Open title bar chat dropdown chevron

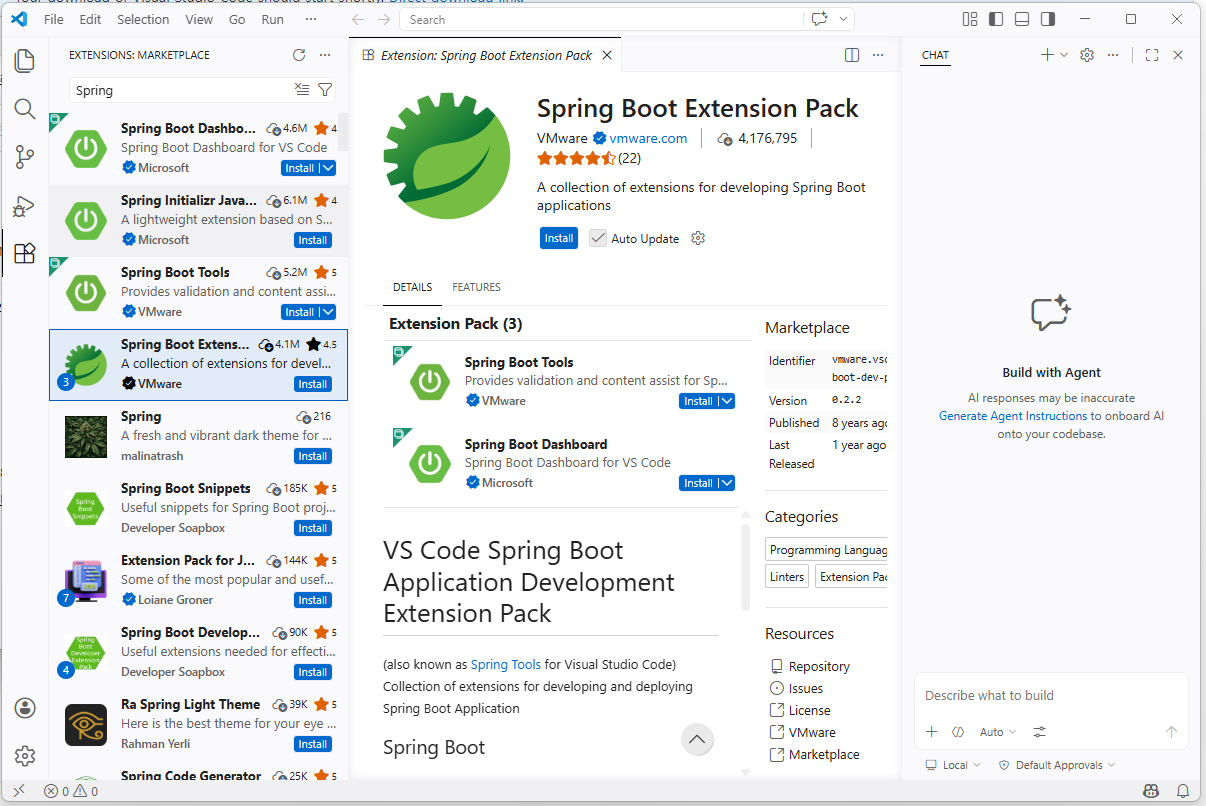point(844,19)
